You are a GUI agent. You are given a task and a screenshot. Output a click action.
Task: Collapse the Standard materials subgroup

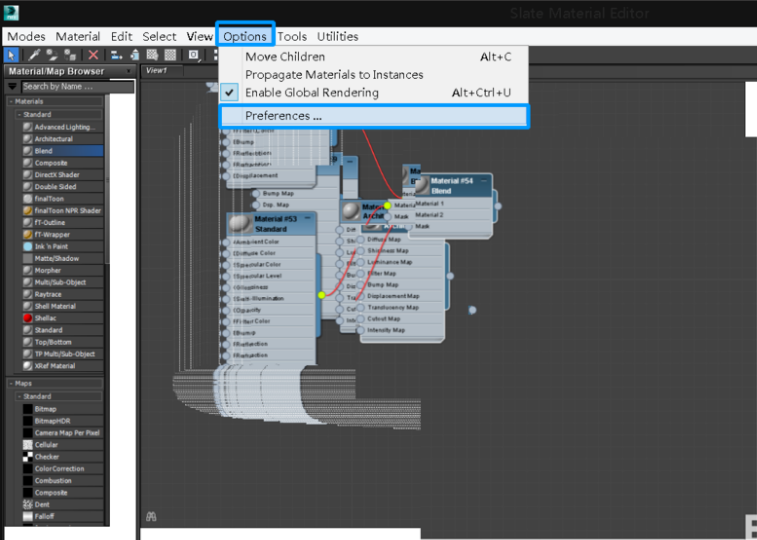point(19,114)
